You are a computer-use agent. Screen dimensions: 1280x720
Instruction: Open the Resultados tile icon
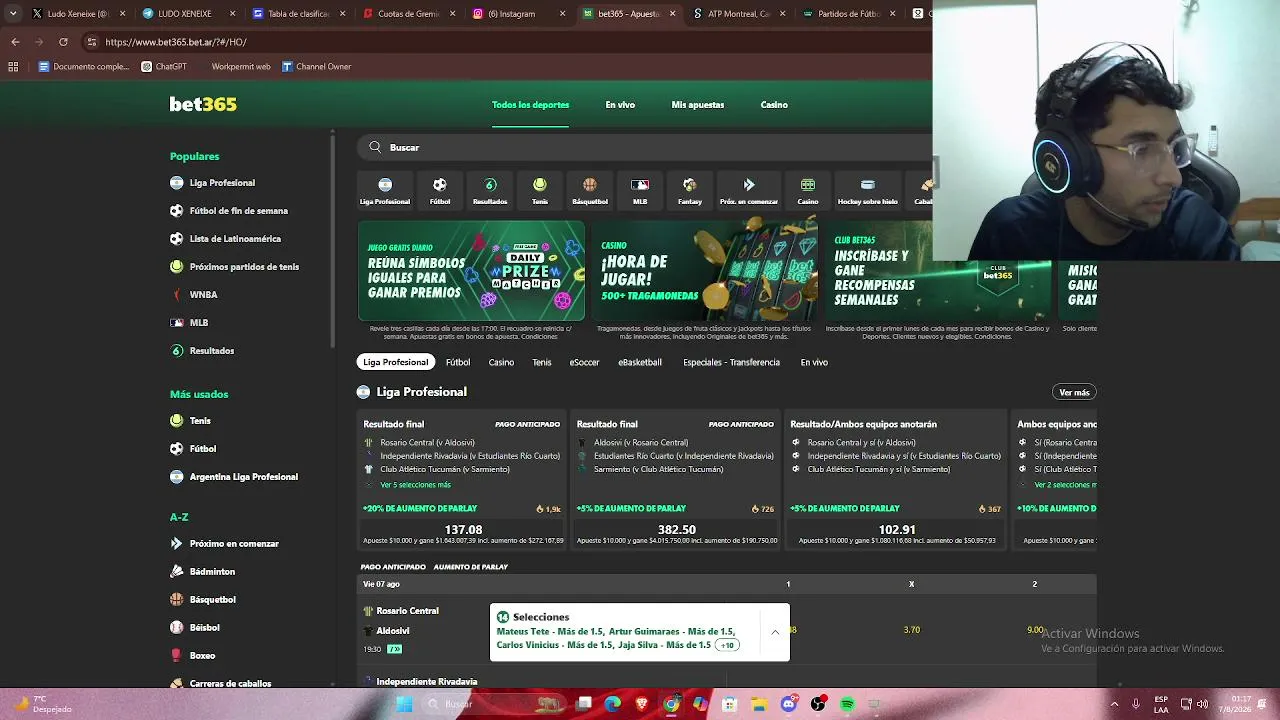point(490,190)
